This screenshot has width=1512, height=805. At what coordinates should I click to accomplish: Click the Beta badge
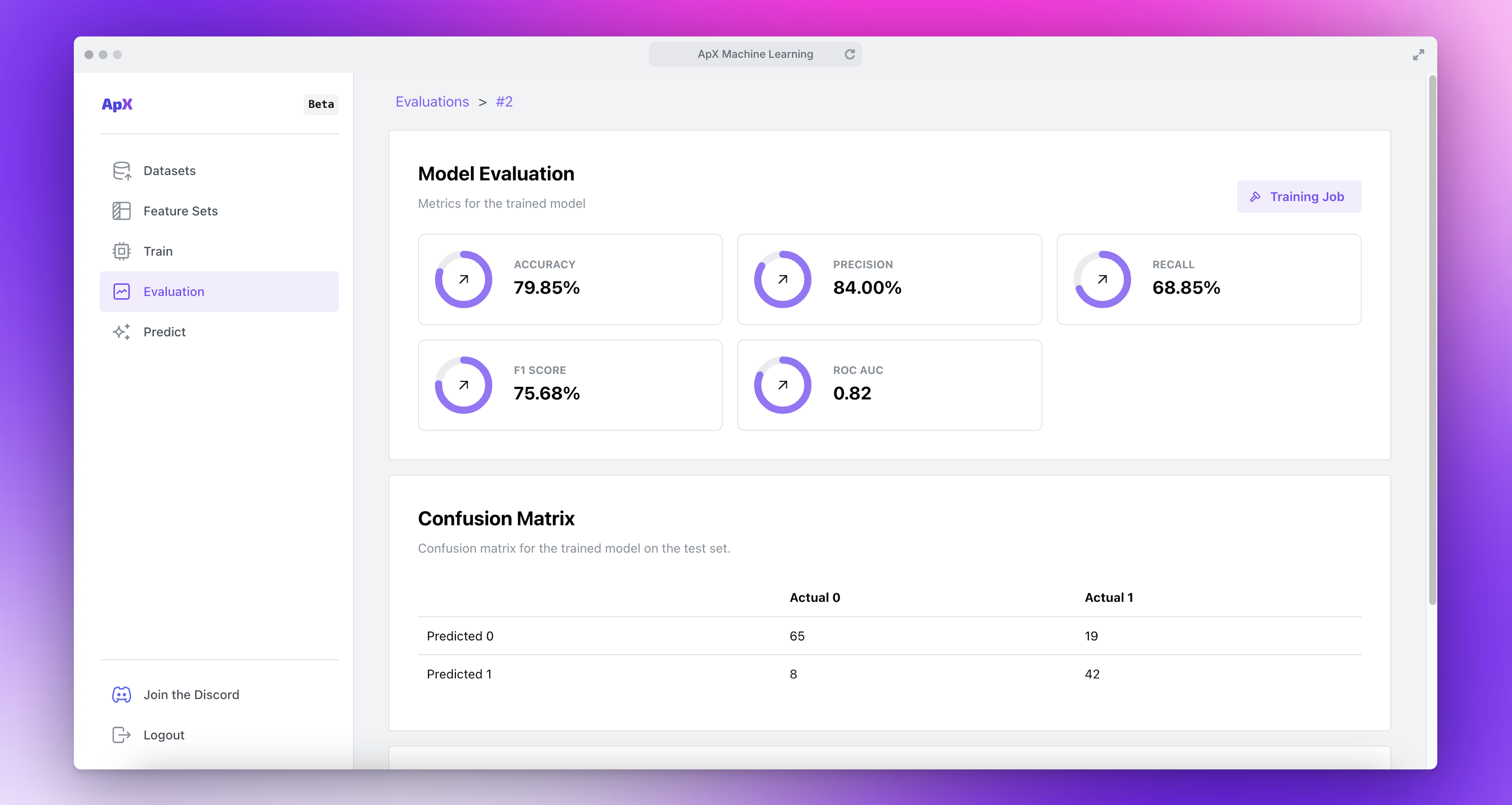(x=321, y=105)
